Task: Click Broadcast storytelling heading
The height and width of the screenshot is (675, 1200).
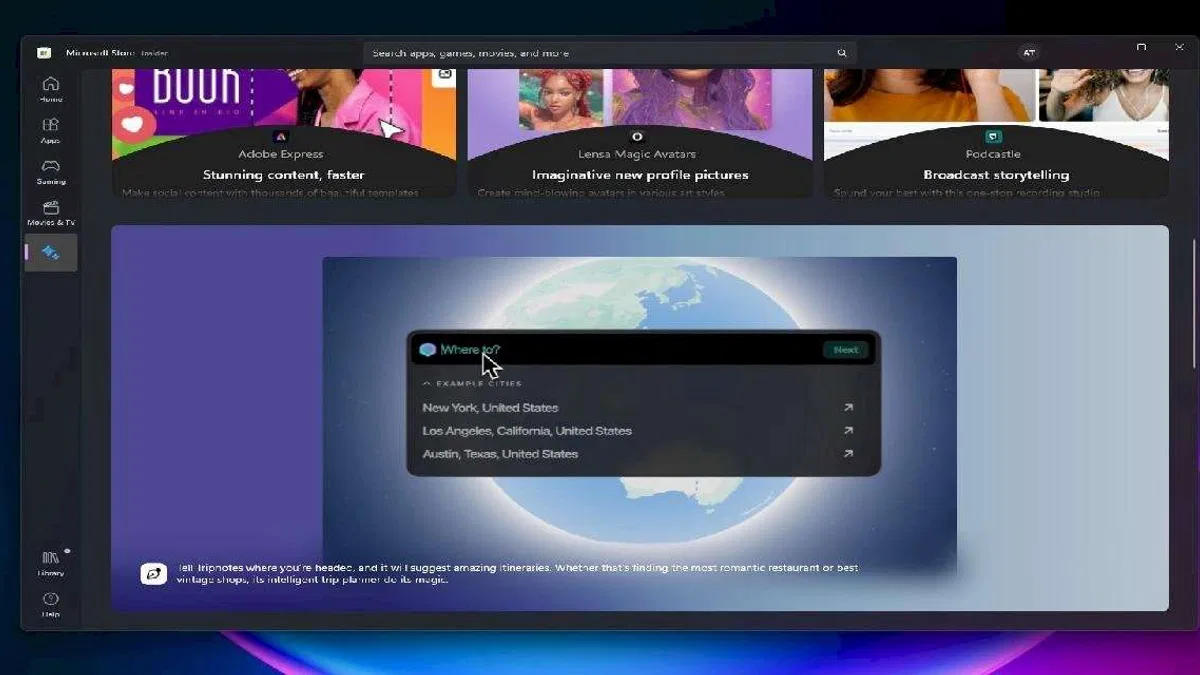Action: (x=996, y=175)
